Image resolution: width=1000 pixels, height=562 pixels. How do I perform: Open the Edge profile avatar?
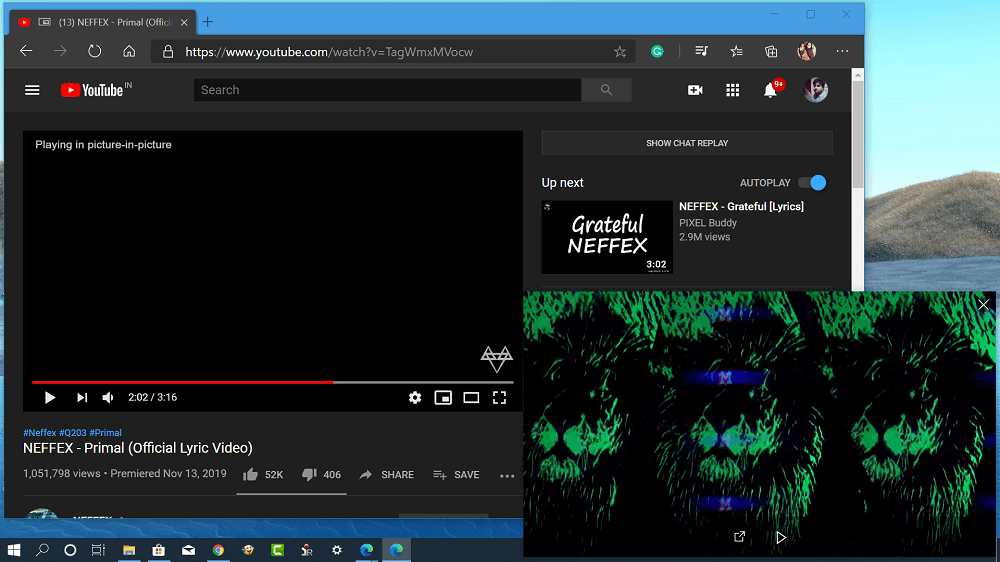pyautogui.click(x=807, y=51)
